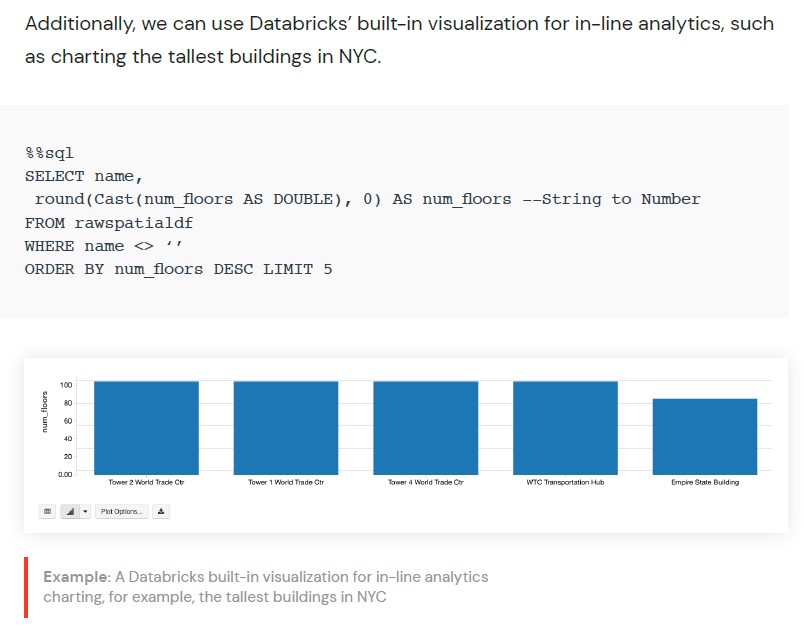
Task: Open Plot Options
Action: point(122,511)
